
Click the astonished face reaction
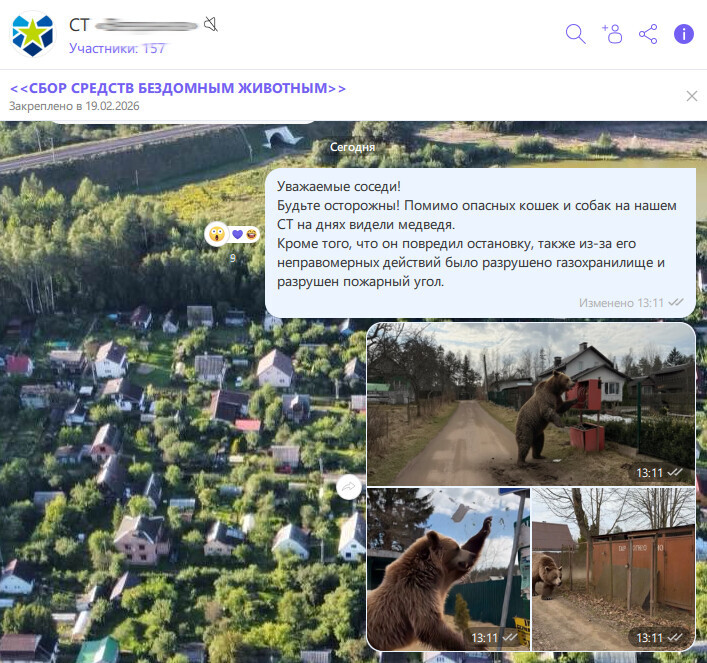(217, 234)
